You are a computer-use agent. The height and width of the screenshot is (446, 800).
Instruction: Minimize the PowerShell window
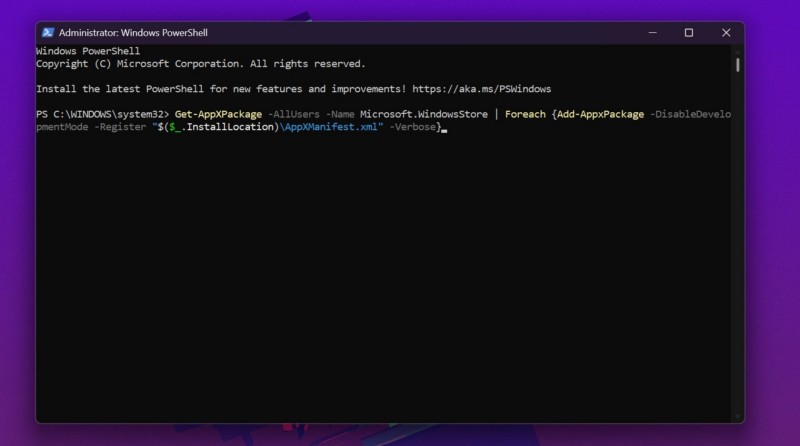pyautogui.click(x=653, y=33)
